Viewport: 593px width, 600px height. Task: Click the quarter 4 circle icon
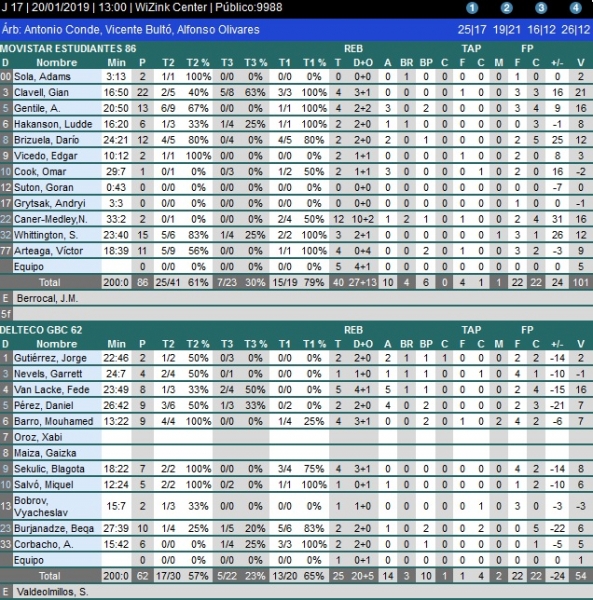click(x=575, y=8)
